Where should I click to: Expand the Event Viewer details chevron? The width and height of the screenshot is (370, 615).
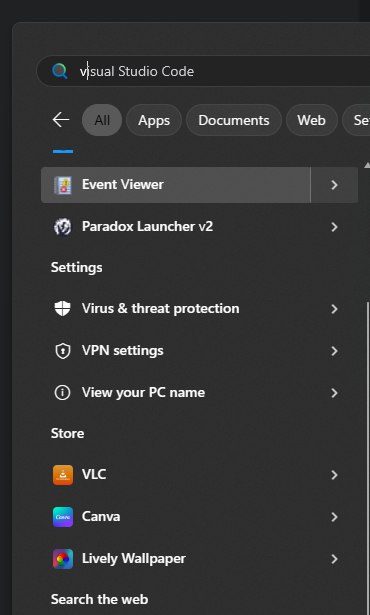[334, 185]
